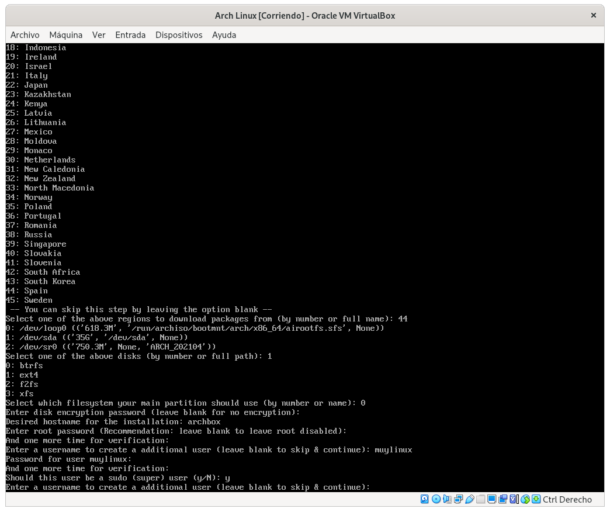Image resolution: width=610 pixels, height=512 pixels.
Task: Close the VirtualBox VM window
Action: point(593,15)
